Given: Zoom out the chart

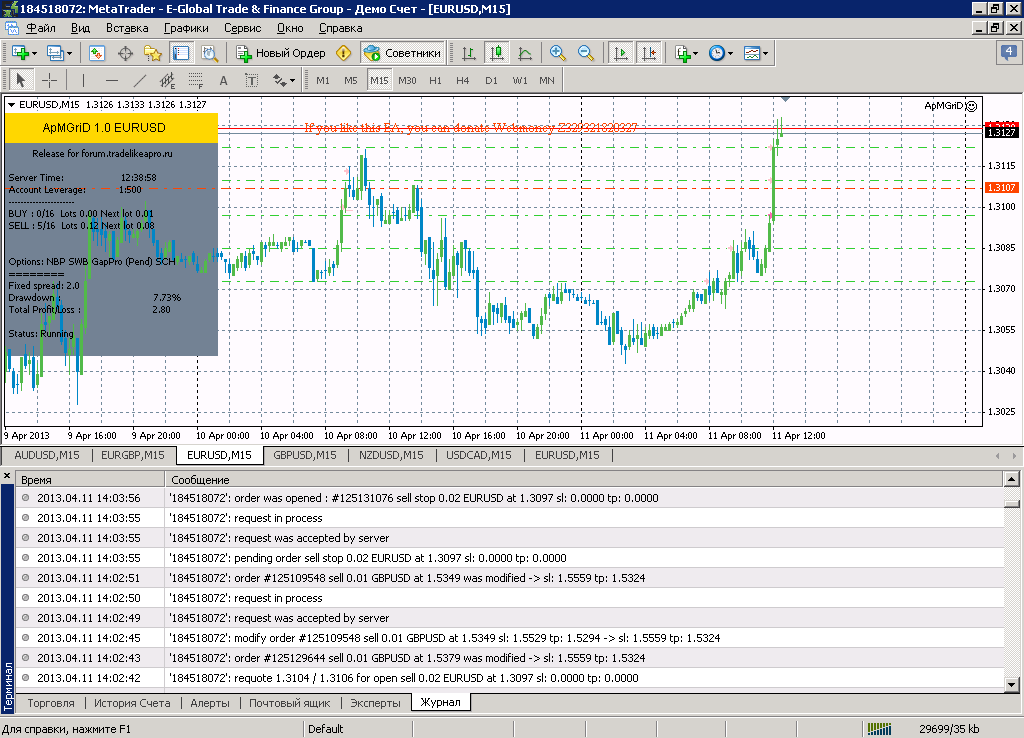Looking at the screenshot, I should tap(586, 53).
